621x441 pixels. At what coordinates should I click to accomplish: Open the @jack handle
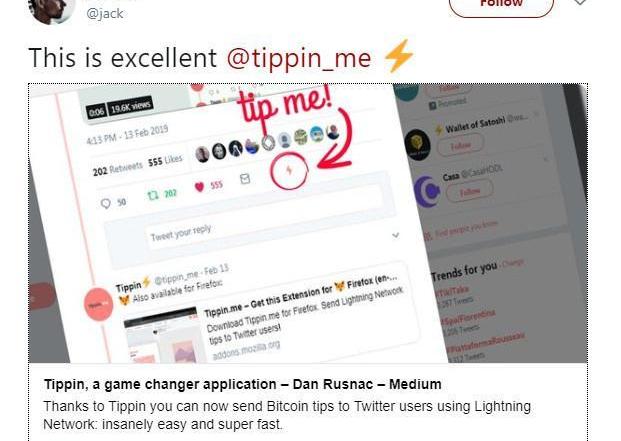(105, 13)
